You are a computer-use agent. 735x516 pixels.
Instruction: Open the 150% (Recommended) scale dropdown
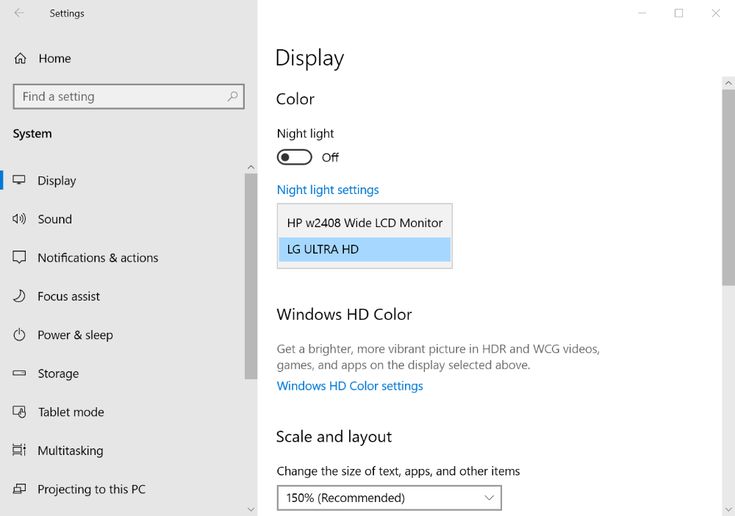(x=389, y=498)
